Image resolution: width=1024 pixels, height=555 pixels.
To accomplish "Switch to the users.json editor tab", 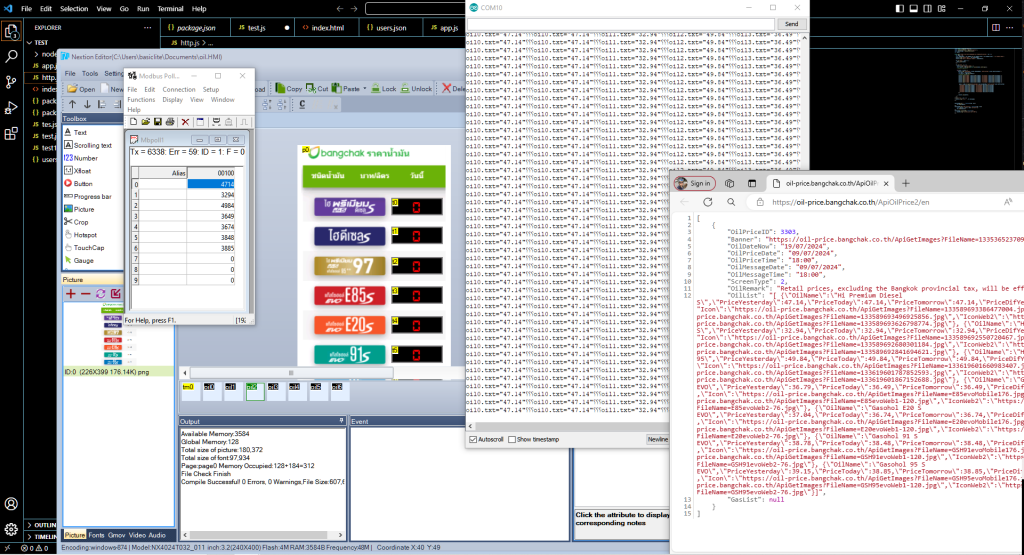I will [390, 27].
